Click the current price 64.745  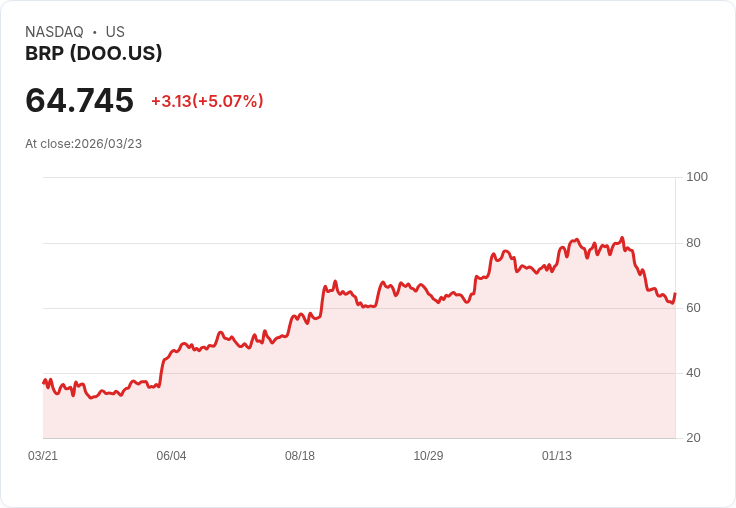coord(79,100)
